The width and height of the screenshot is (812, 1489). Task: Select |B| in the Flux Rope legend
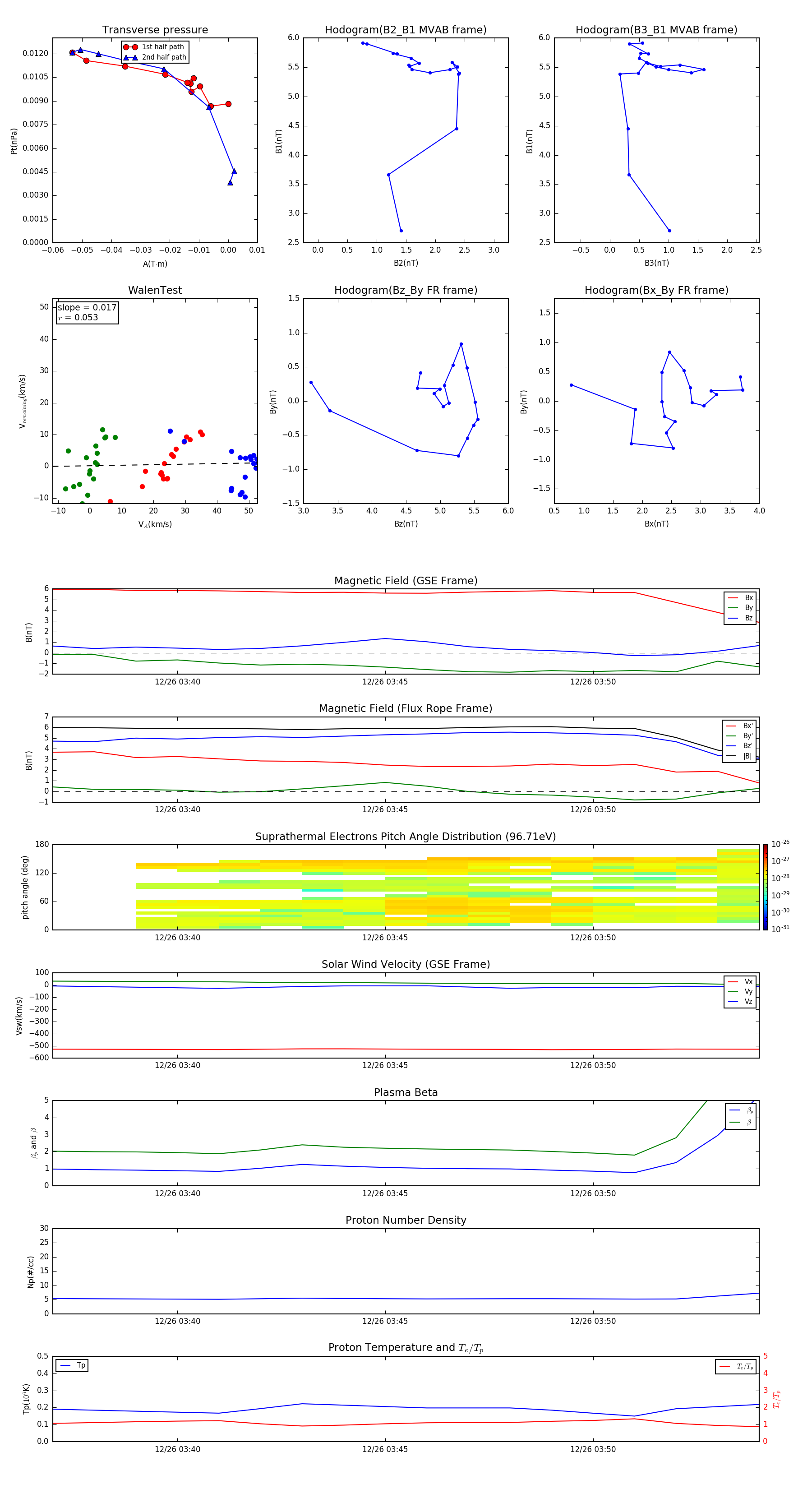point(739,756)
